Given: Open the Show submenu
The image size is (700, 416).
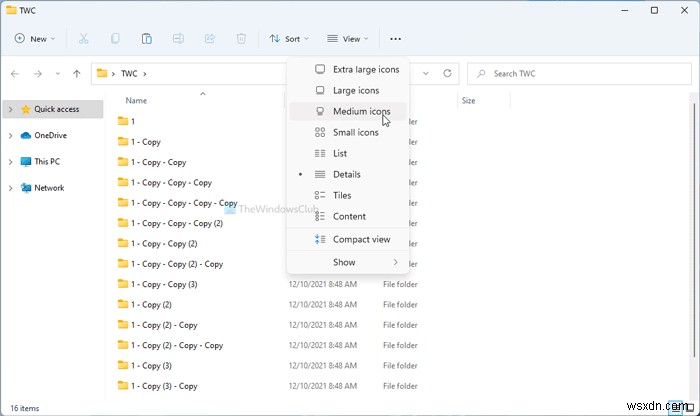Looking at the screenshot, I should (x=348, y=262).
